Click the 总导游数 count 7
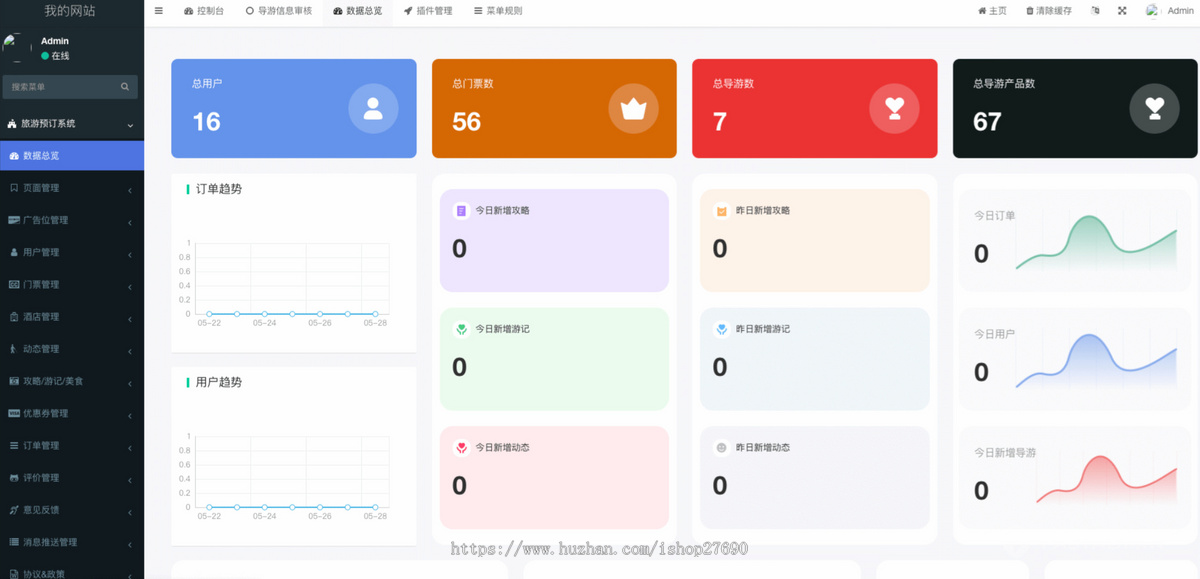Screen dimensions: 1200x579 coord(720,122)
